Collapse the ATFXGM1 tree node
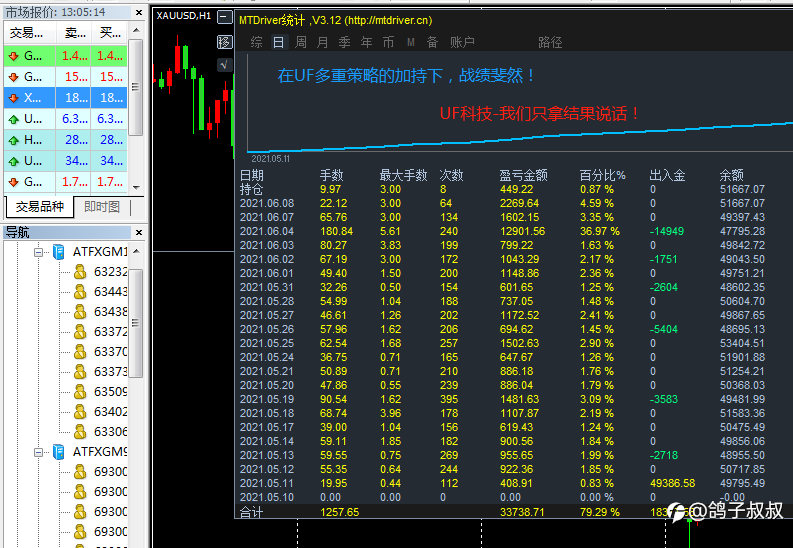 coord(38,252)
